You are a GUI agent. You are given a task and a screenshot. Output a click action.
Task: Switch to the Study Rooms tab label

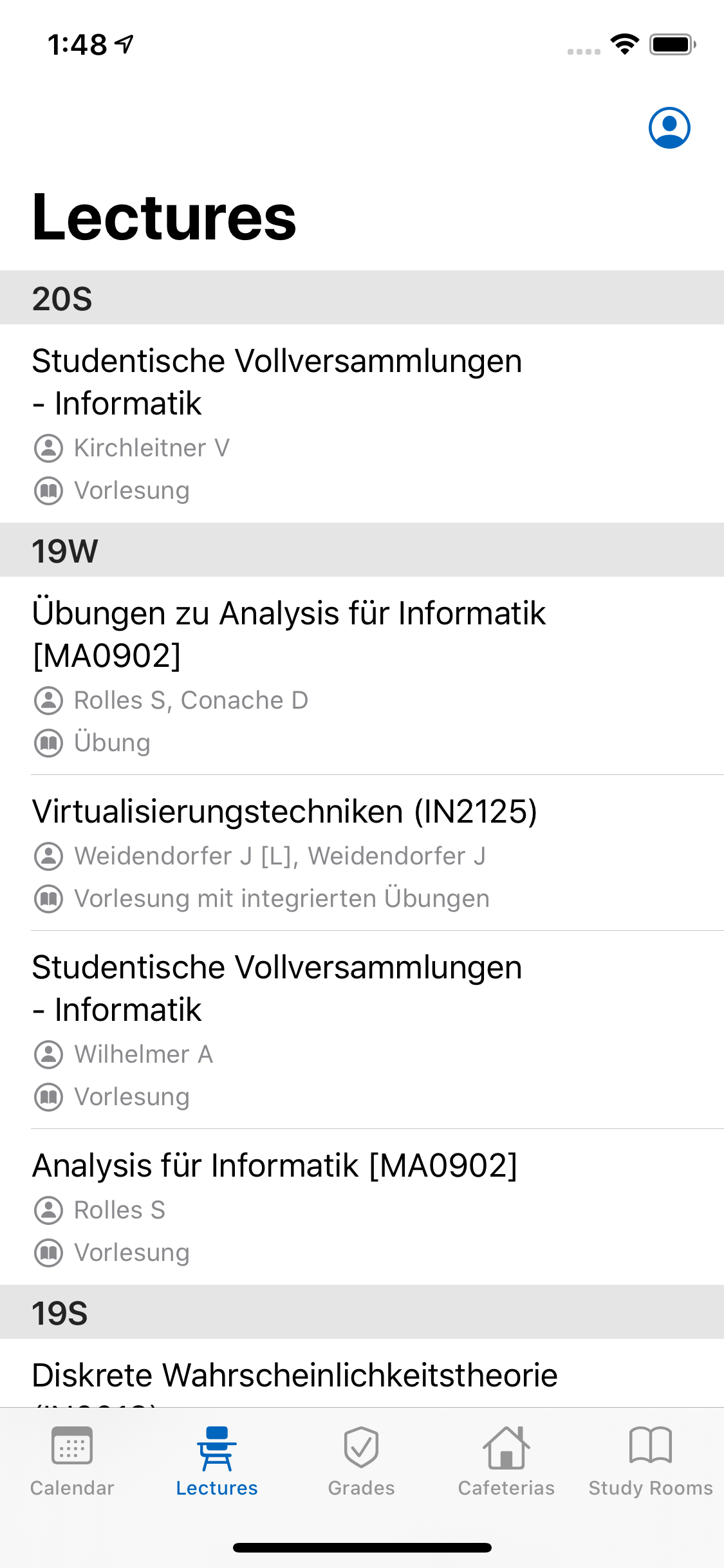[x=651, y=1488]
